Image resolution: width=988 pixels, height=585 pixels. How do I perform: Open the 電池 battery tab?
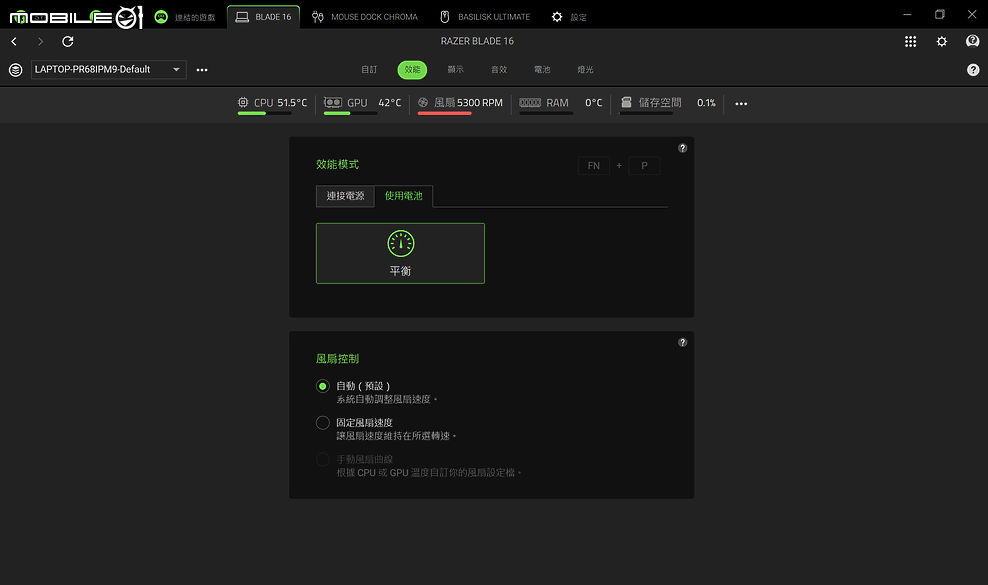pyautogui.click(x=542, y=69)
